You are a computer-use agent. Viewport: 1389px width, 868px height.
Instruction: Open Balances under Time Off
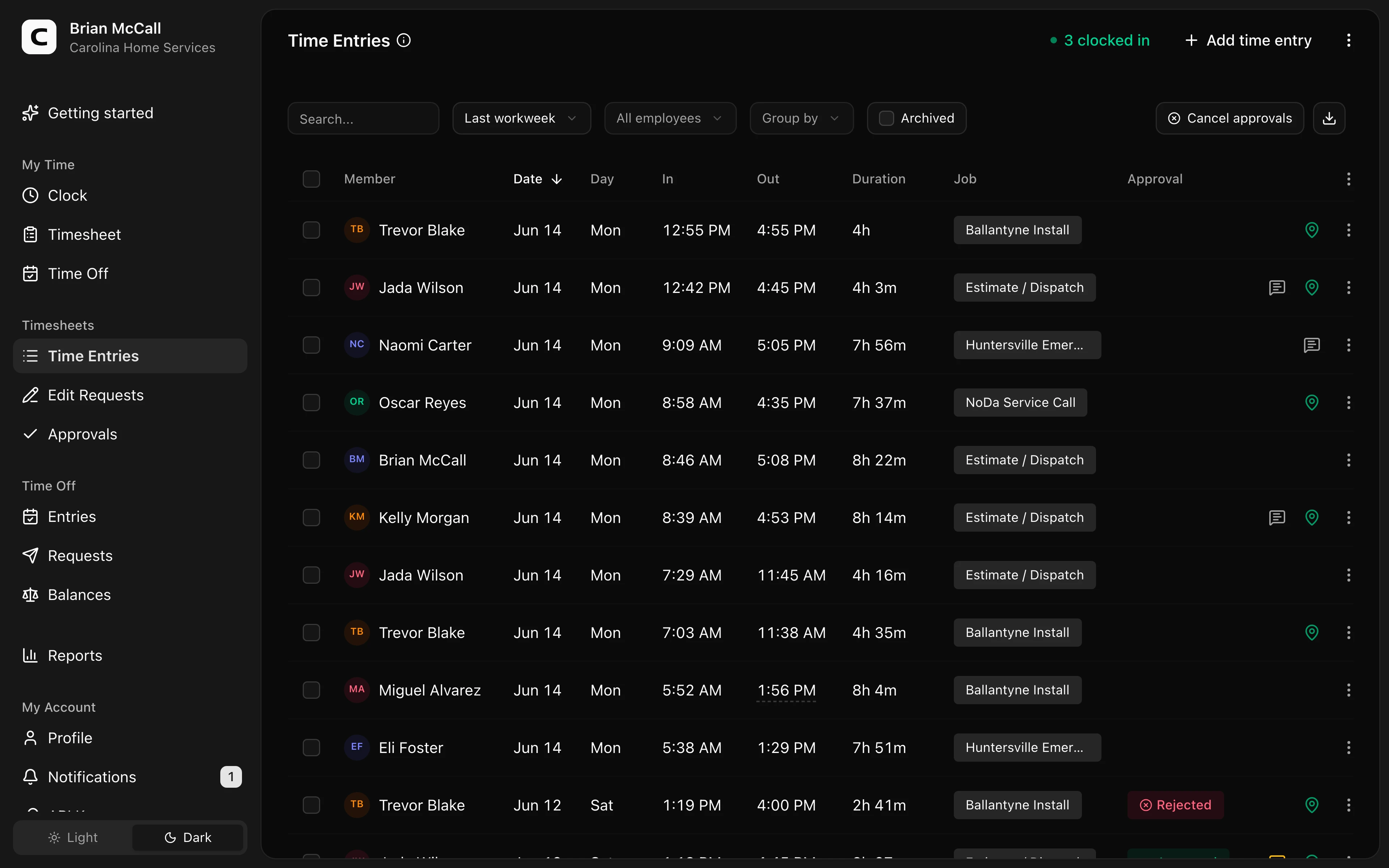pyautogui.click(x=130, y=595)
